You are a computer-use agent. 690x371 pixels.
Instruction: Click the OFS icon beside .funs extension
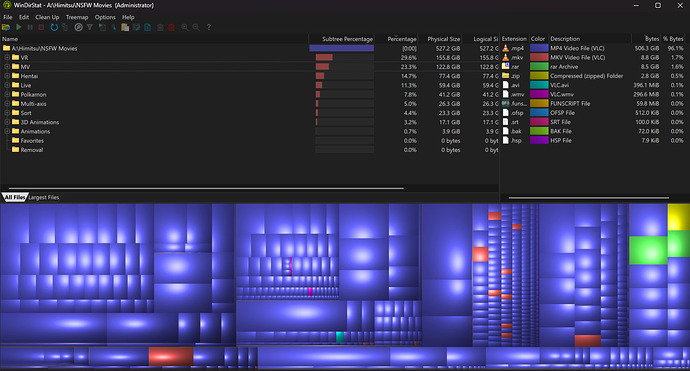[506, 103]
